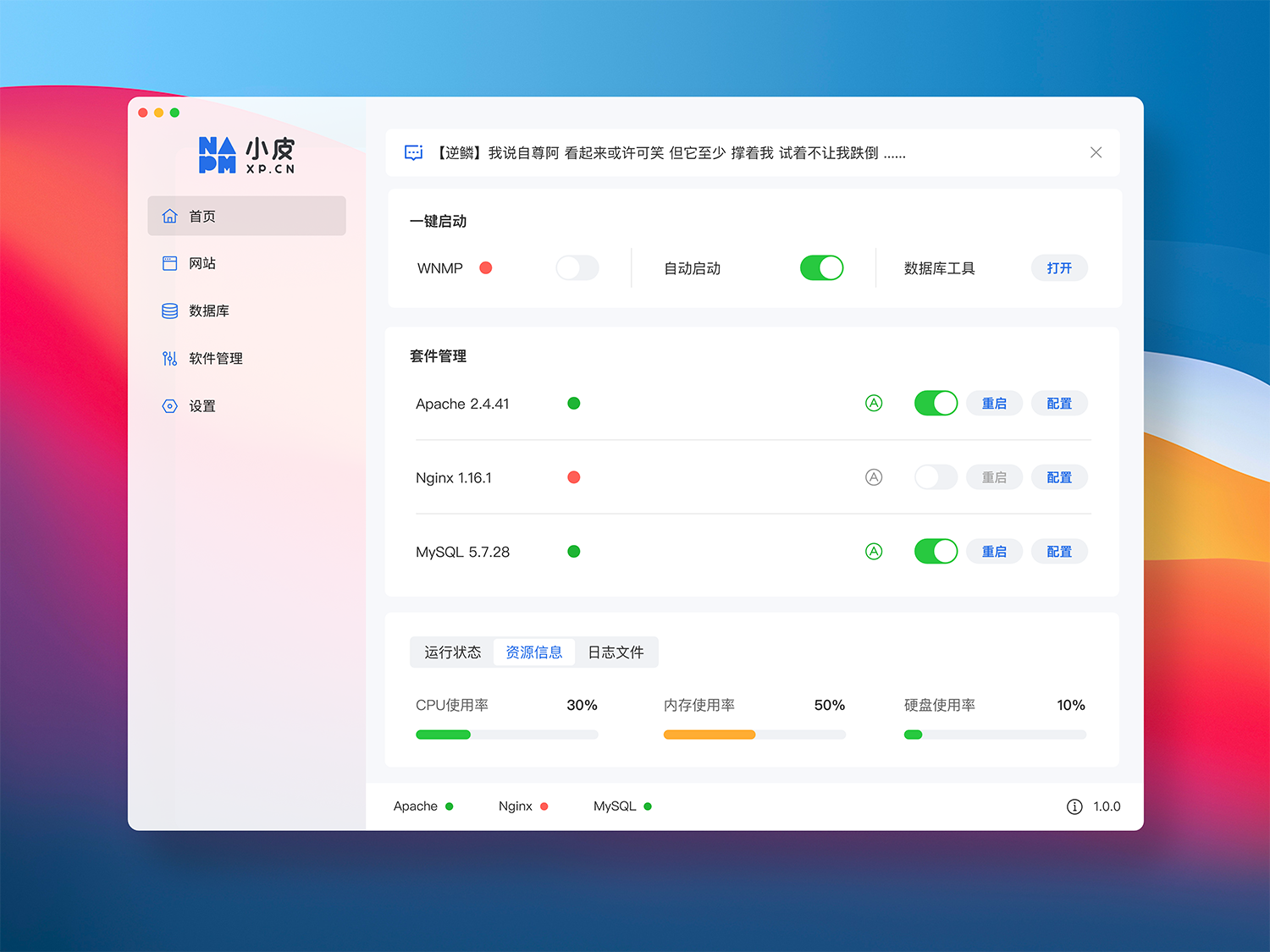Switch to the 运行状态 tab
The height and width of the screenshot is (952, 1270).
pyautogui.click(x=452, y=652)
